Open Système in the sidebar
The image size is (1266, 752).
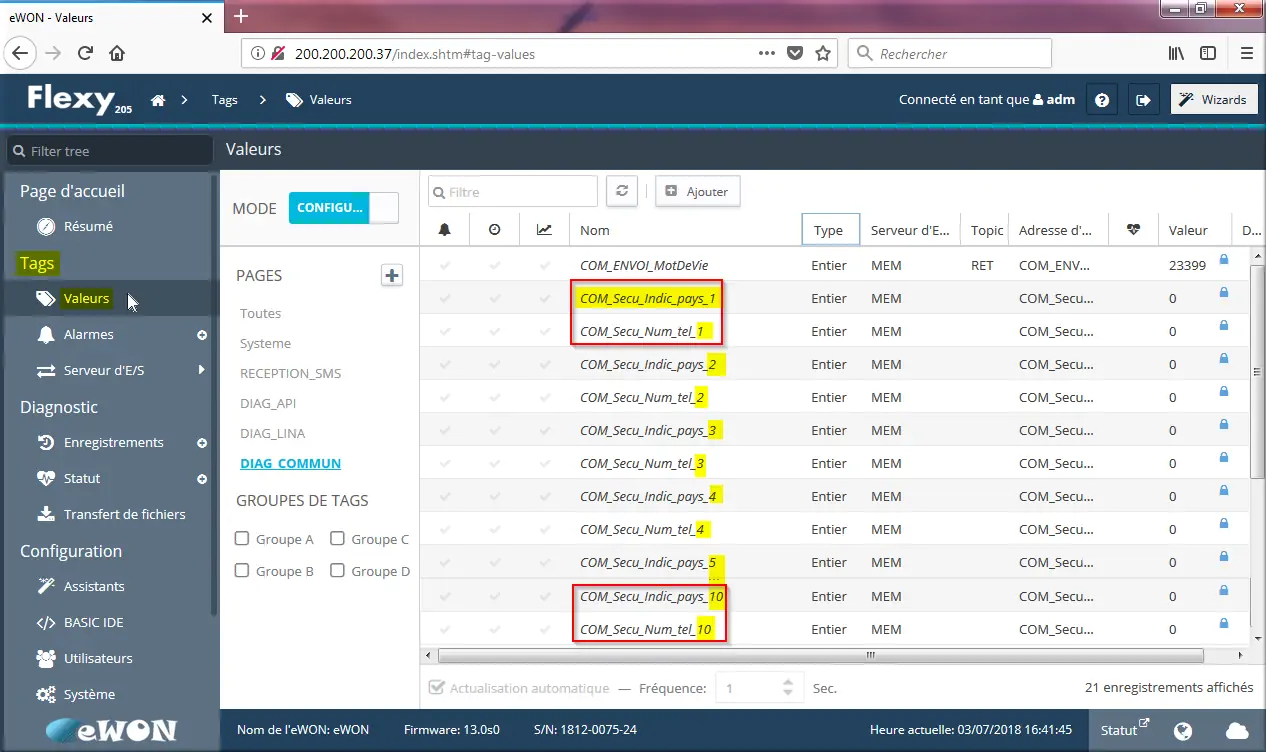89,694
